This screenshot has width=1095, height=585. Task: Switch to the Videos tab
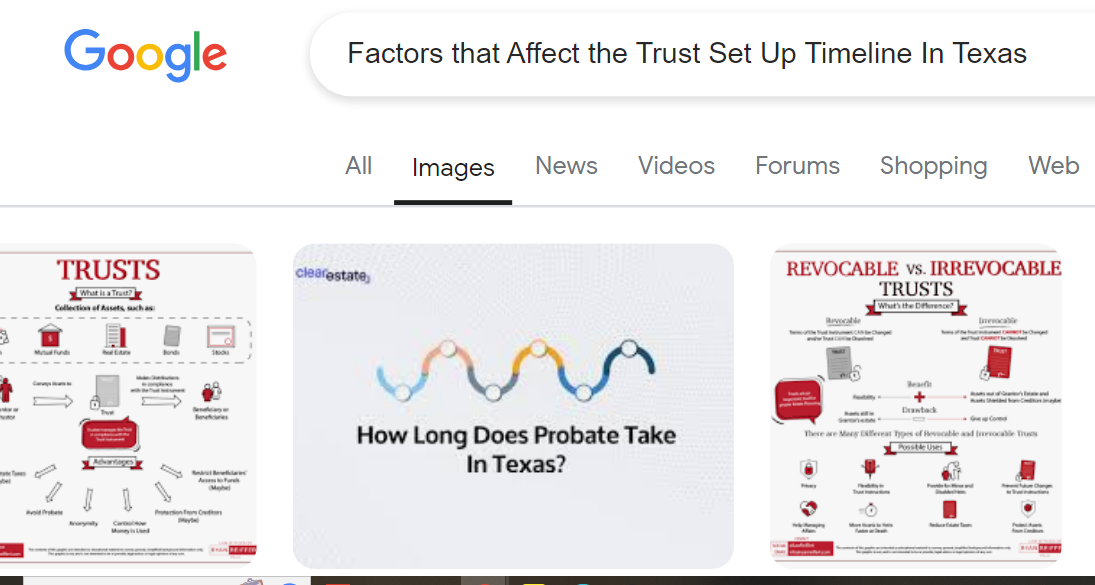point(676,165)
